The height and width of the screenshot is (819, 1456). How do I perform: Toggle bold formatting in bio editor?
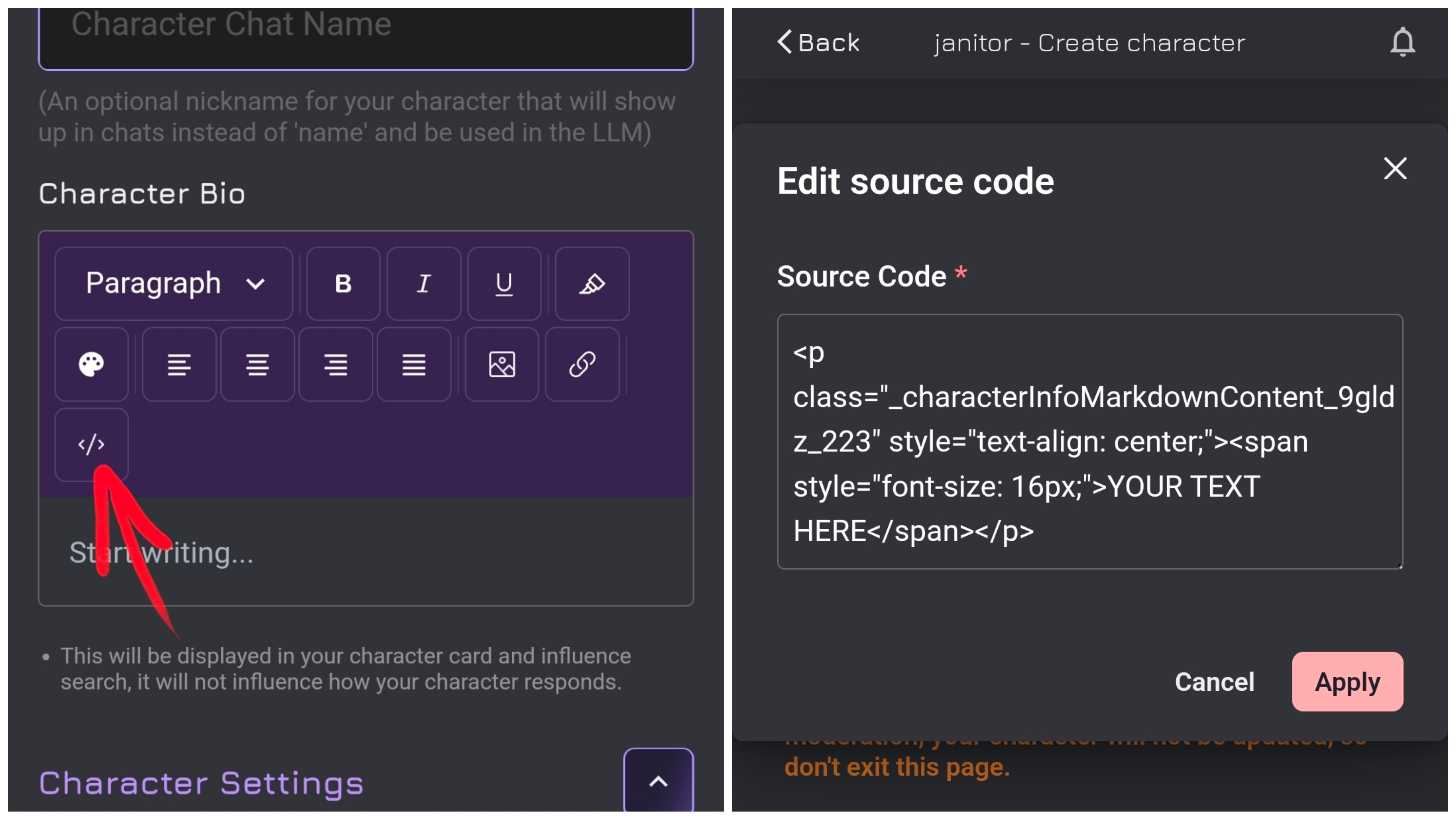(x=343, y=283)
